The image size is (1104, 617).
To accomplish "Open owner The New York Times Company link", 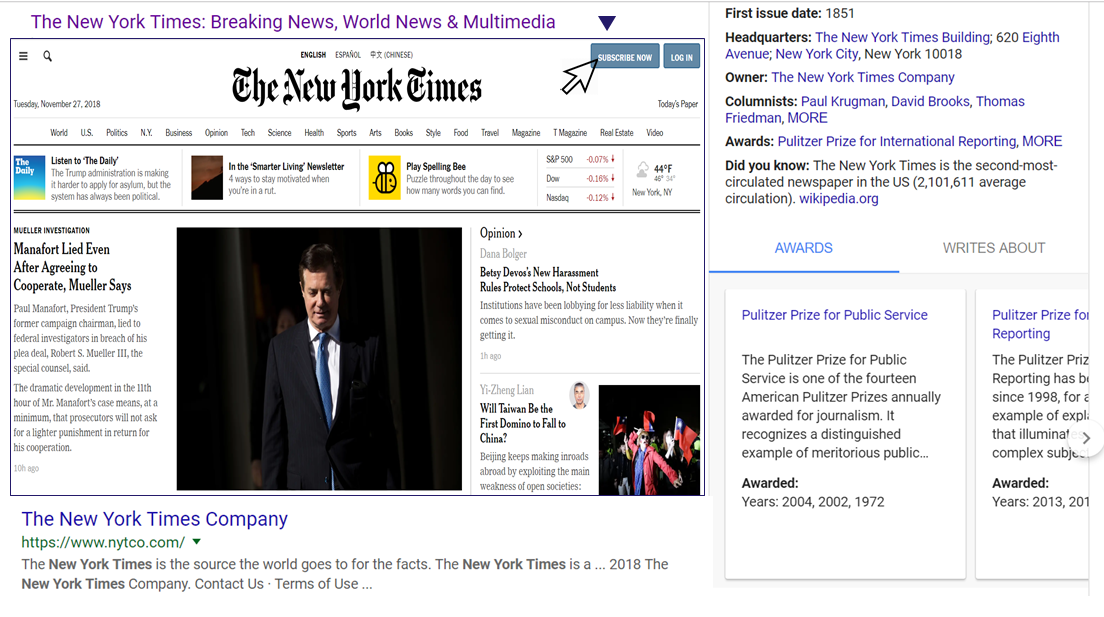I will (x=862, y=77).
